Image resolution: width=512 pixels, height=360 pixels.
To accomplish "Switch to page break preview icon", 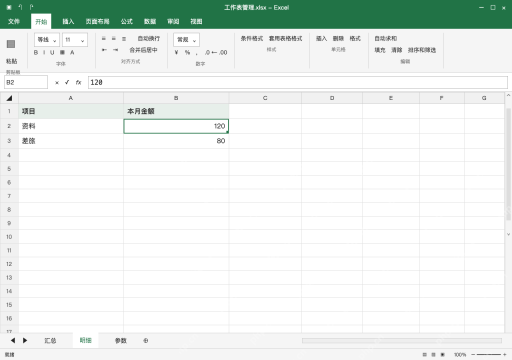I will [443, 355].
